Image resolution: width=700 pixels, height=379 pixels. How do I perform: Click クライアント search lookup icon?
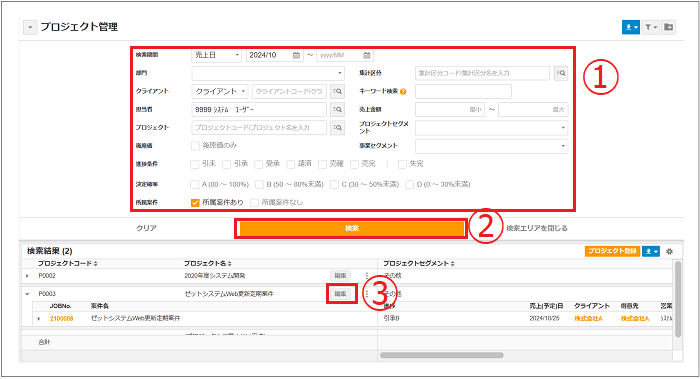click(338, 92)
